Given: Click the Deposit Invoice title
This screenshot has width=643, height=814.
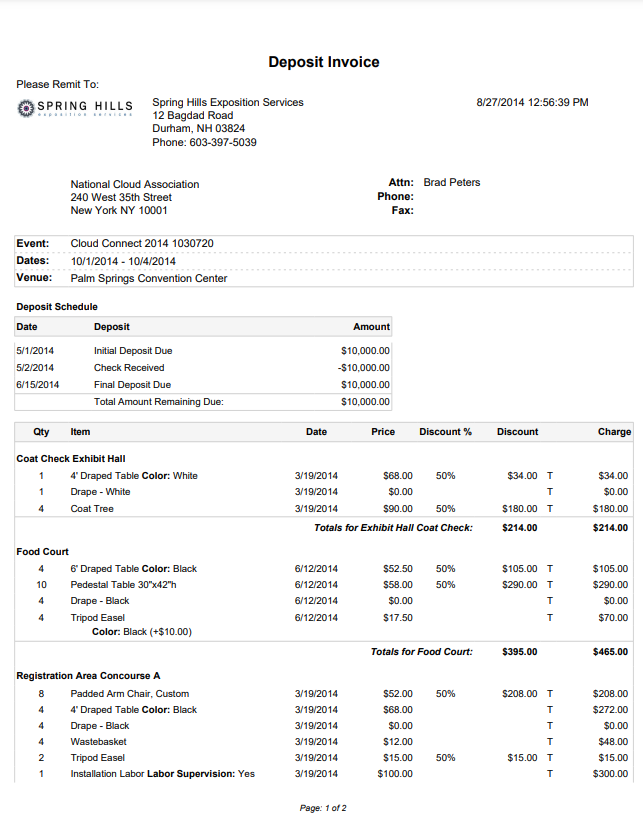Looking at the screenshot, I should pyautogui.click(x=323, y=62).
